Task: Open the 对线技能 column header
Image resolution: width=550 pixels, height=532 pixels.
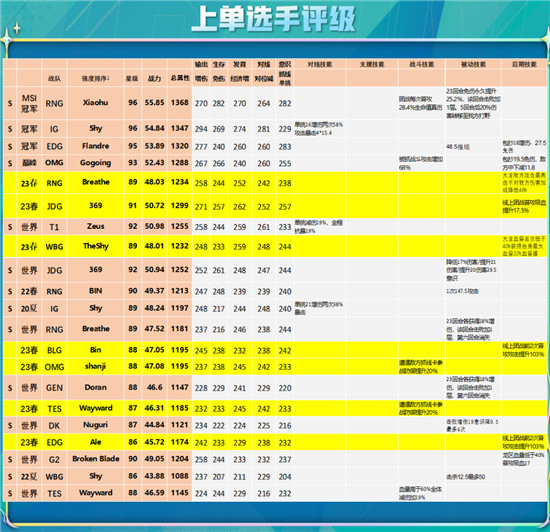Action: [x=320, y=64]
